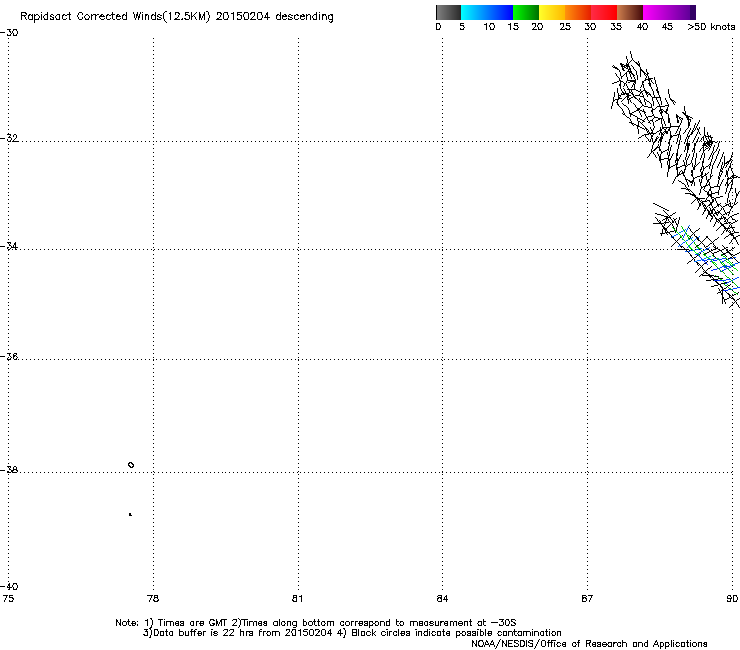Click the '-36' latitude axis label

pyautogui.click(x=9, y=356)
